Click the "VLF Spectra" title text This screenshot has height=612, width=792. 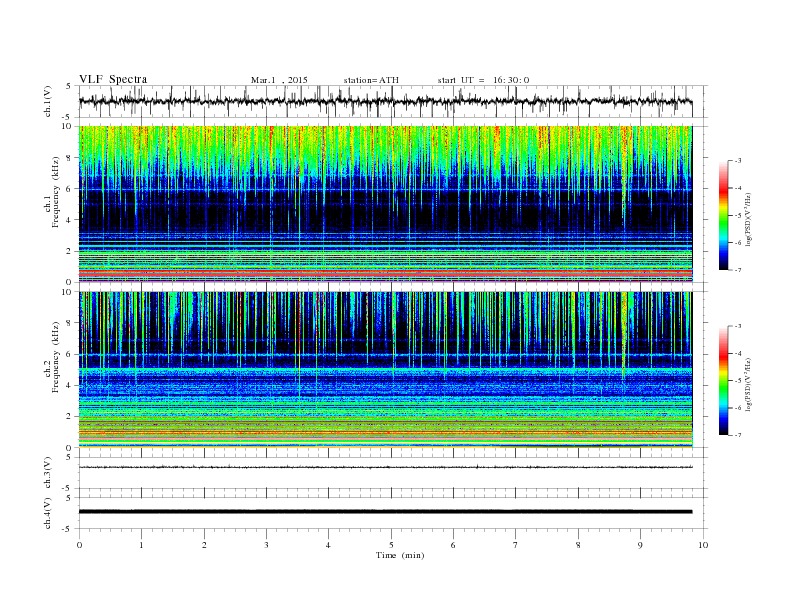pos(113,79)
